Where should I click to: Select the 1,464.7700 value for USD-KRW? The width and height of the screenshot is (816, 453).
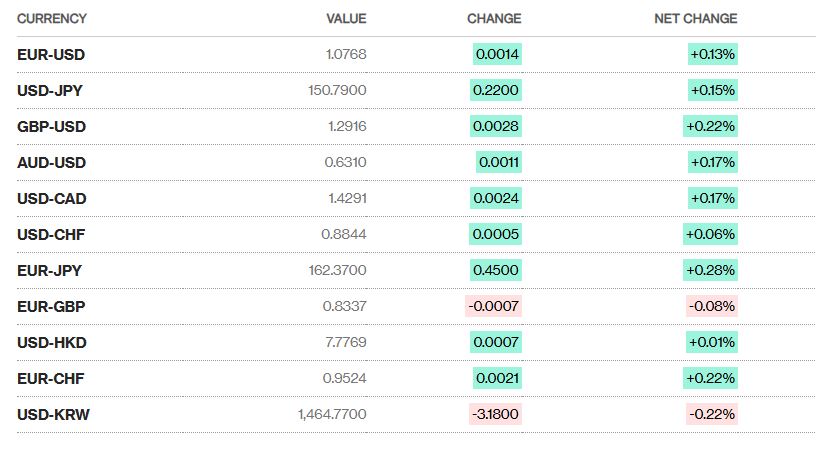point(332,414)
